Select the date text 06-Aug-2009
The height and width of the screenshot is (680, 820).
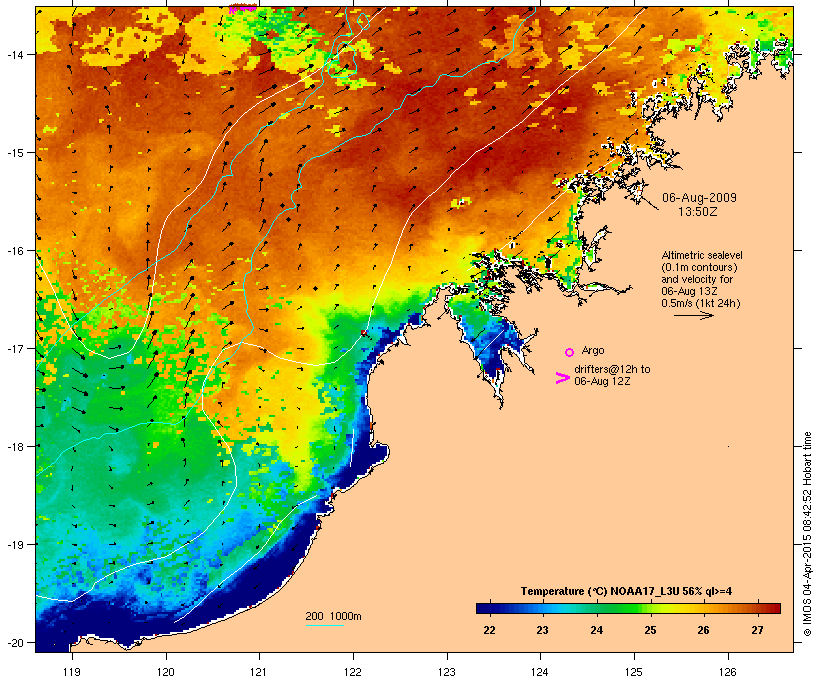pyautogui.click(x=699, y=198)
